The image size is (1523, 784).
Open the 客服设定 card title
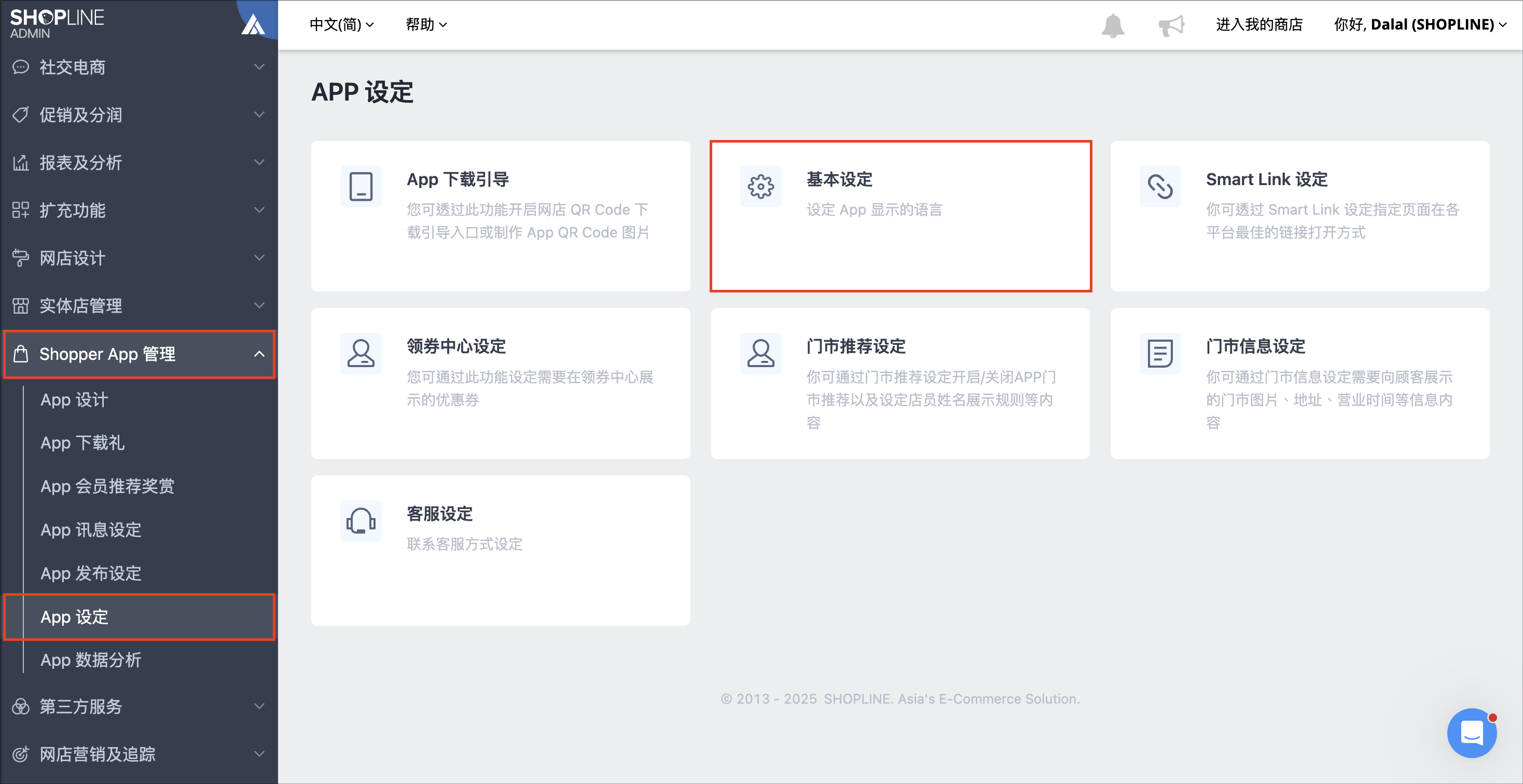440,513
